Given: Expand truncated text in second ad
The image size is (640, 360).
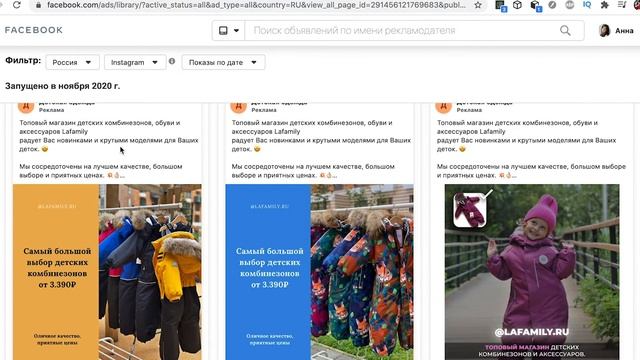Looking at the screenshot, I should click(335, 176).
